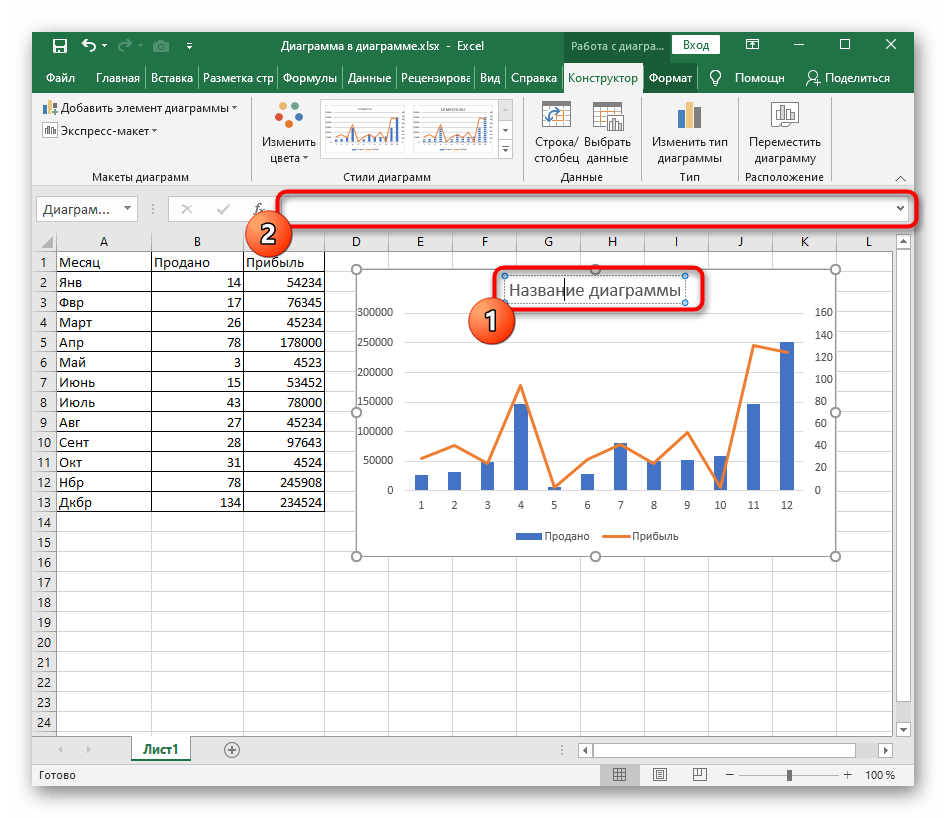This screenshot has width=946, height=818.
Task: Open the Данные tab
Action: 369,78
